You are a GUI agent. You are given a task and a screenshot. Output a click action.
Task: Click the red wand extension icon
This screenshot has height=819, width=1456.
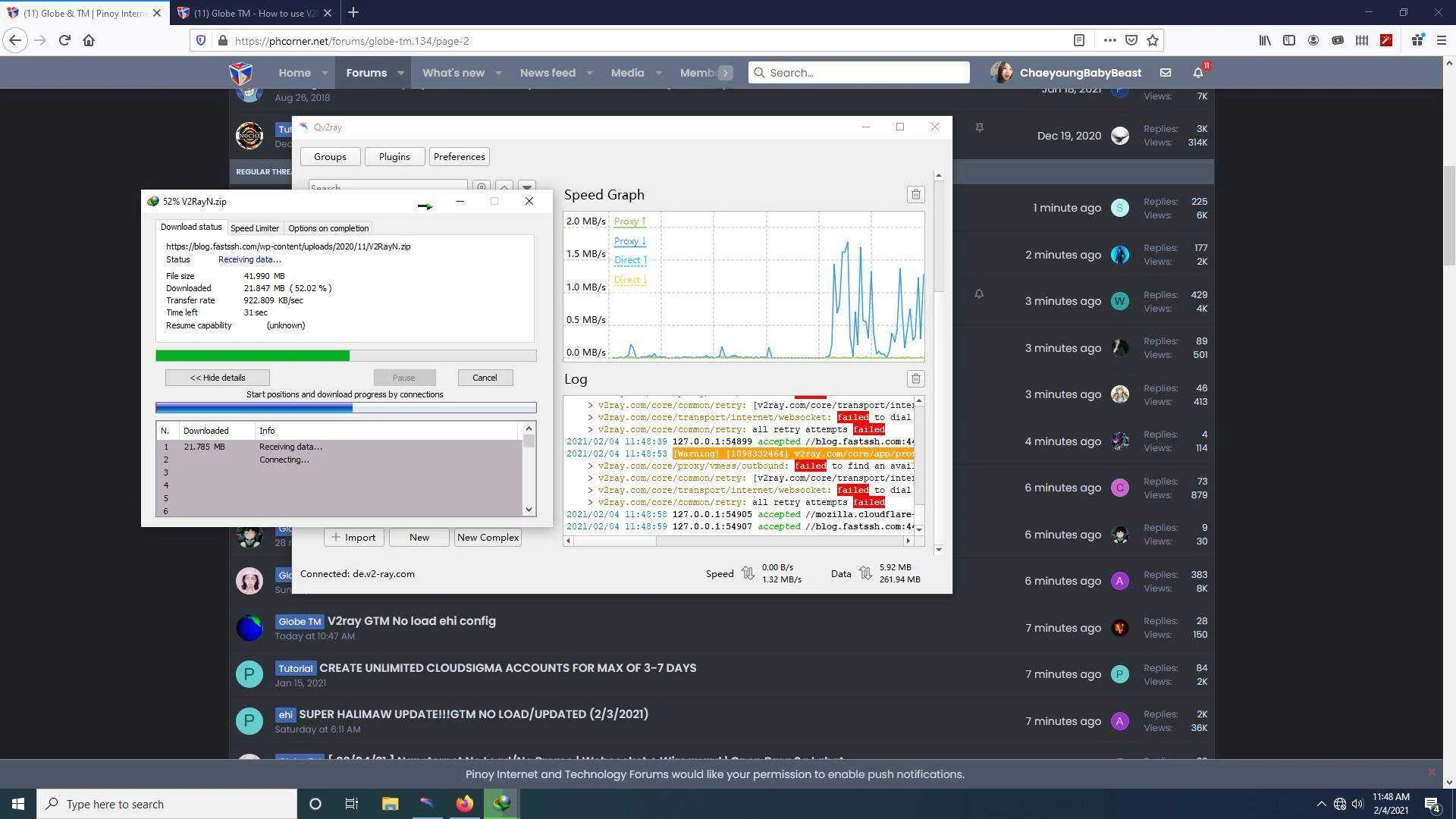pyautogui.click(x=1386, y=41)
